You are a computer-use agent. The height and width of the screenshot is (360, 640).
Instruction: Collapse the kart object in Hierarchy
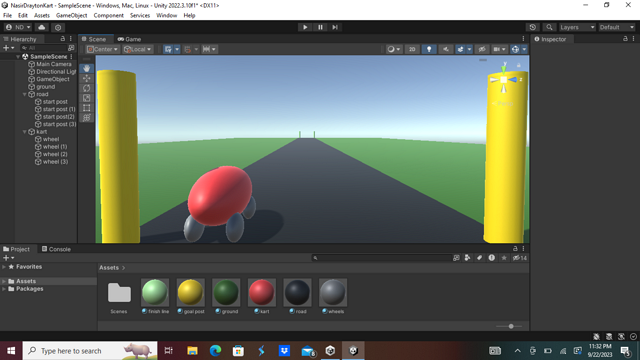point(24,132)
